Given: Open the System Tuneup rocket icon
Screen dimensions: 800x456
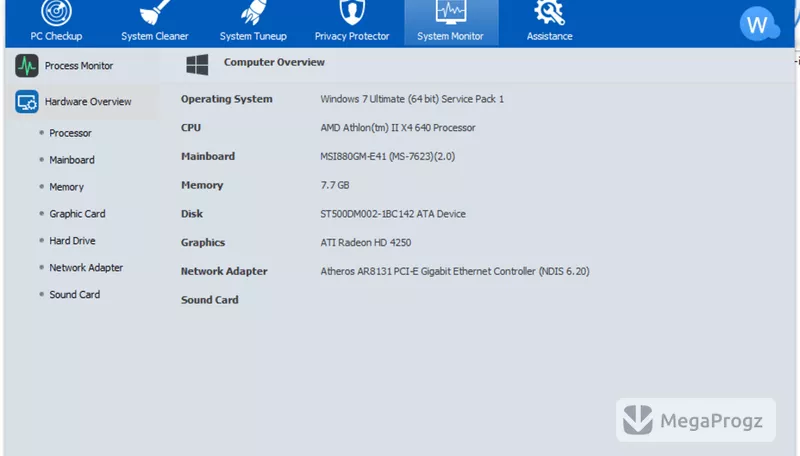Looking at the screenshot, I should pos(253,12).
